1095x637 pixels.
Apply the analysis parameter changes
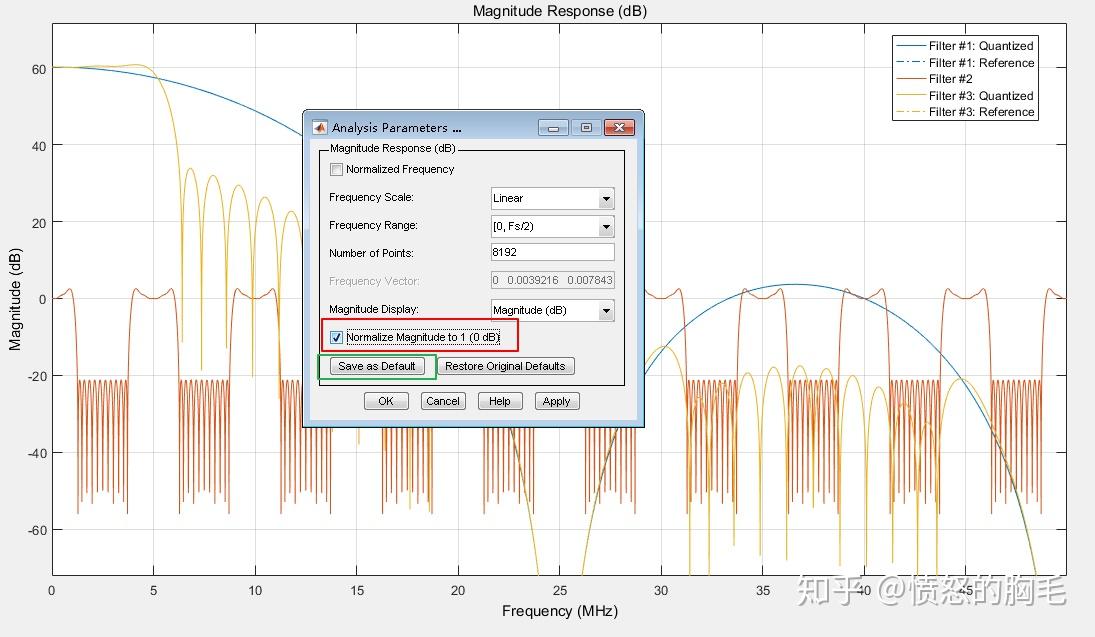[x=556, y=400]
